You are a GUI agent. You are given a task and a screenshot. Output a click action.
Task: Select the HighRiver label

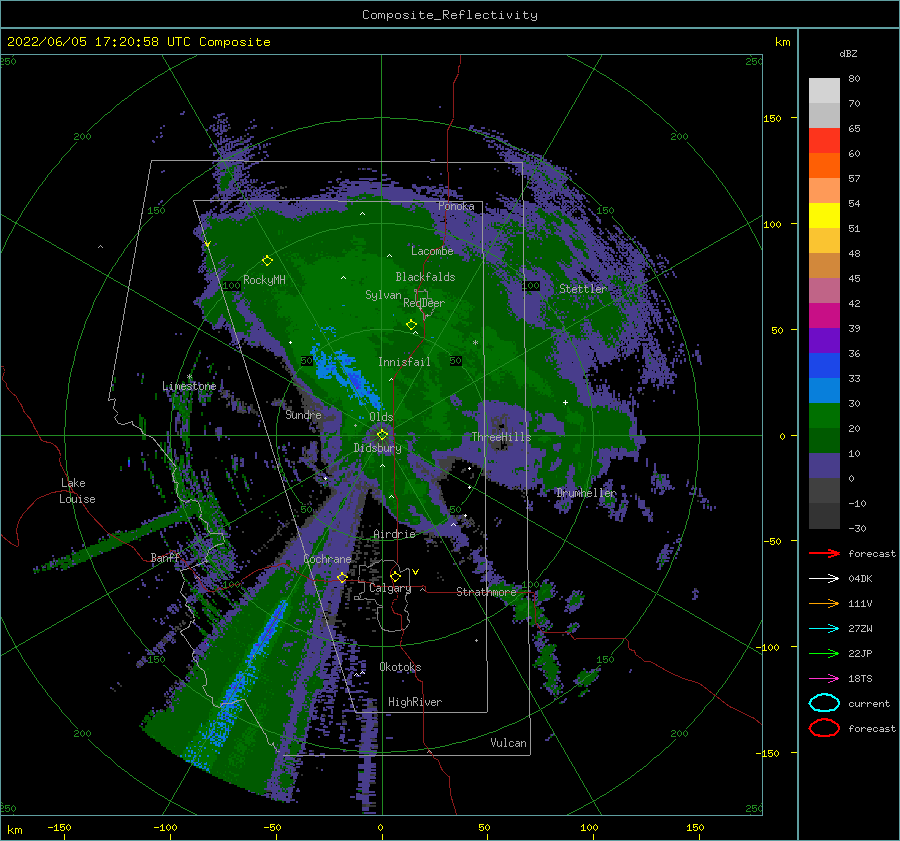coord(415,702)
